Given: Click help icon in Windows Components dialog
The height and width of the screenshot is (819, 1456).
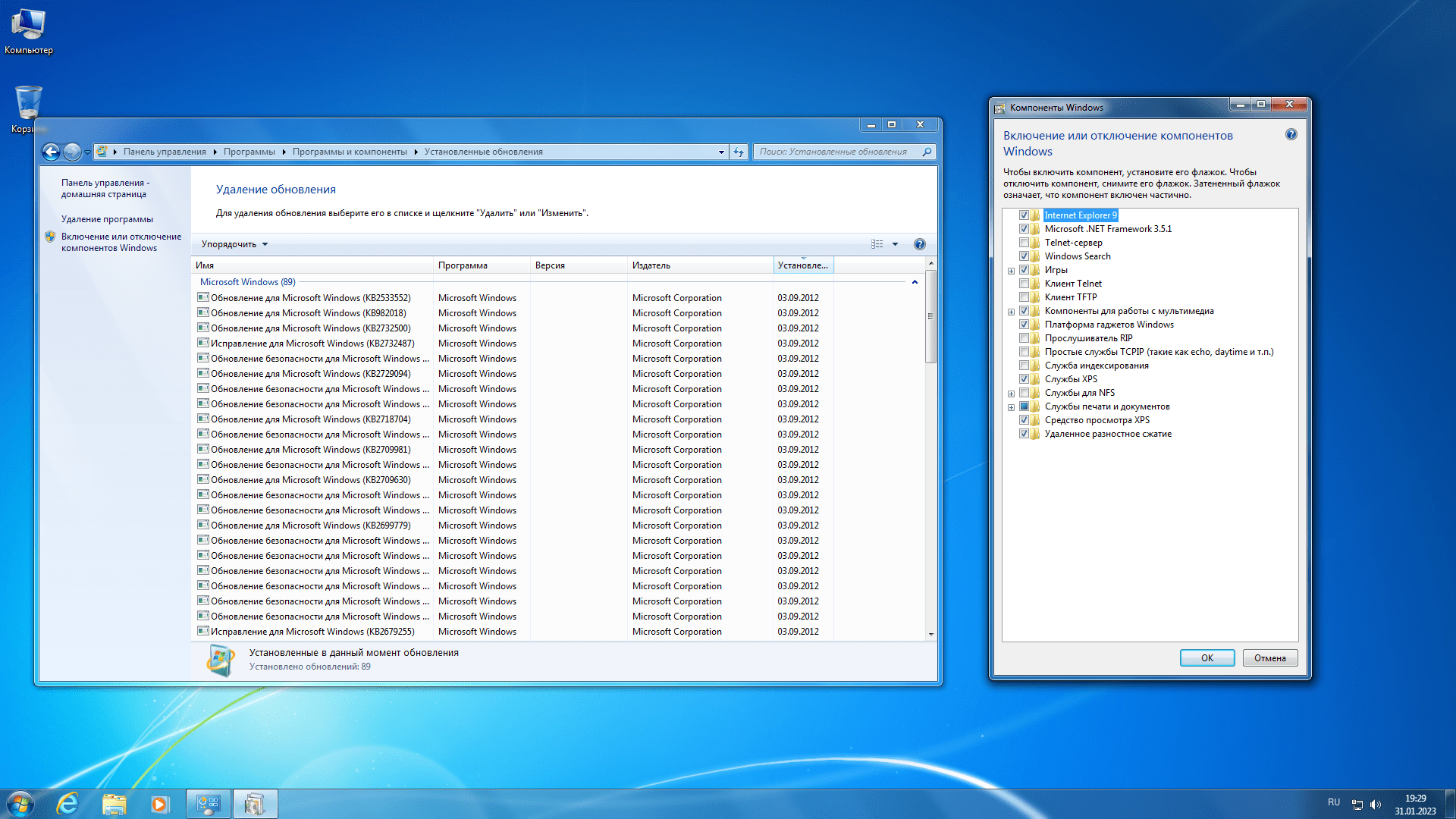Looking at the screenshot, I should click(1291, 135).
